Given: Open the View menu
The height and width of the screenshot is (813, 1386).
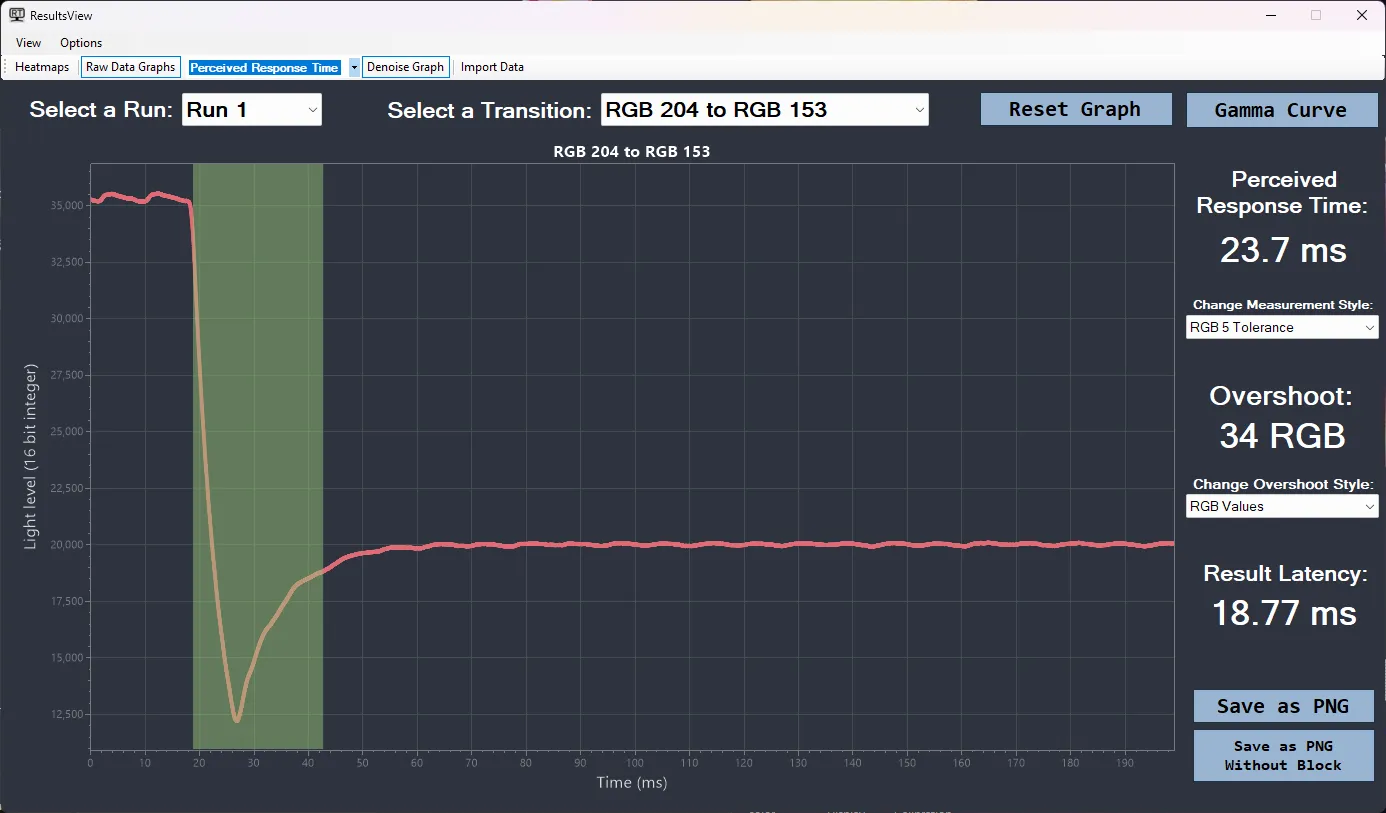Looking at the screenshot, I should [29, 43].
